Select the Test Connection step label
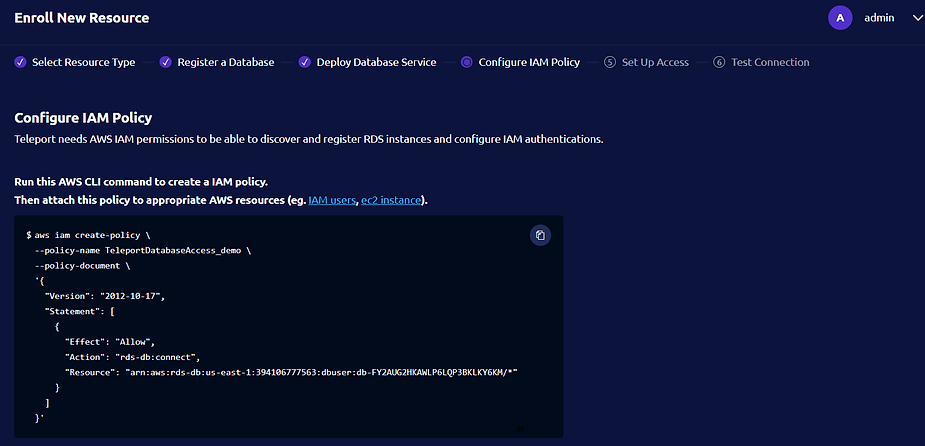Screen dimensions: 925x446 click(x=770, y=62)
